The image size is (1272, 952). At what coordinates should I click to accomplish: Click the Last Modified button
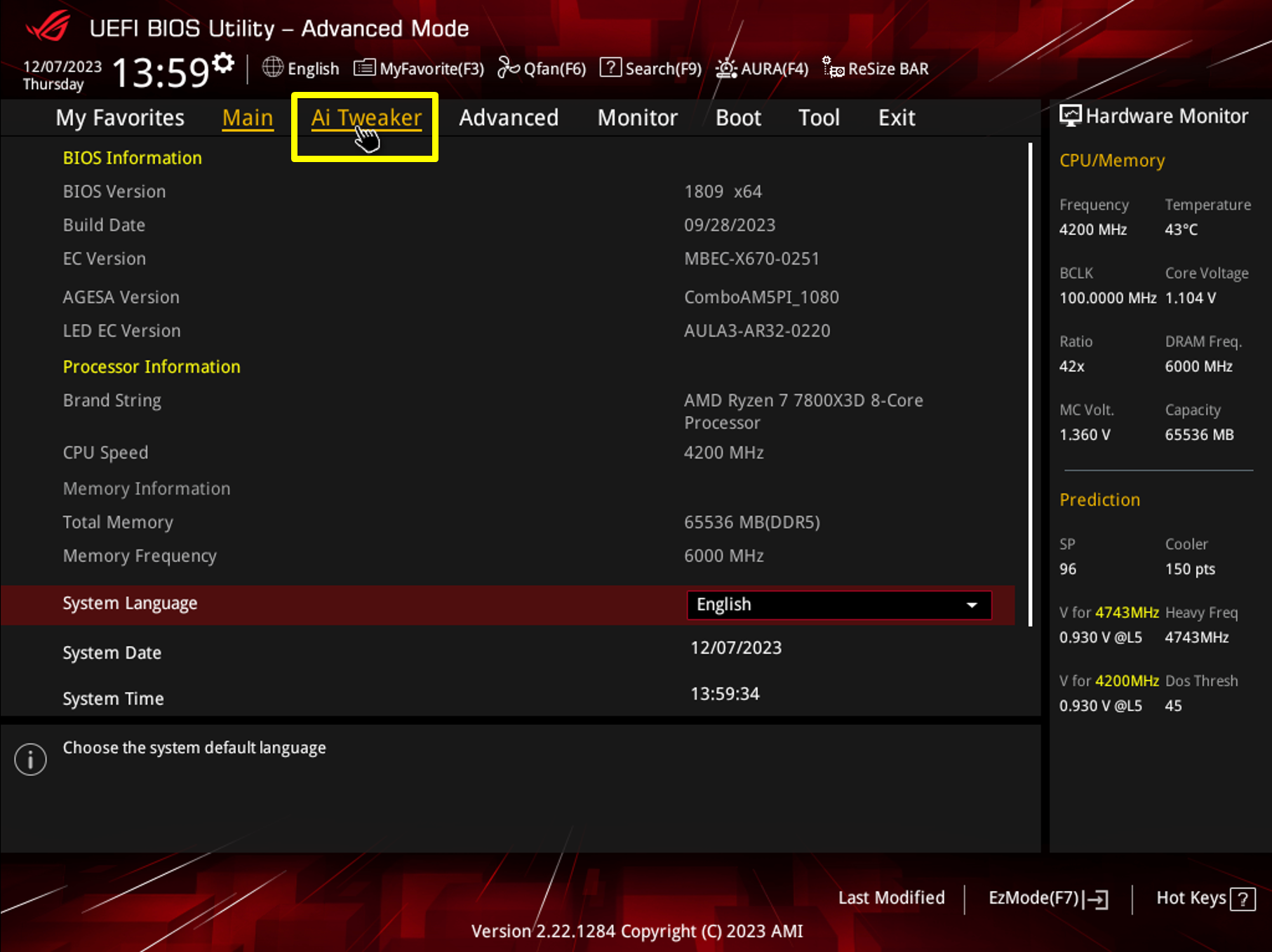click(x=891, y=898)
